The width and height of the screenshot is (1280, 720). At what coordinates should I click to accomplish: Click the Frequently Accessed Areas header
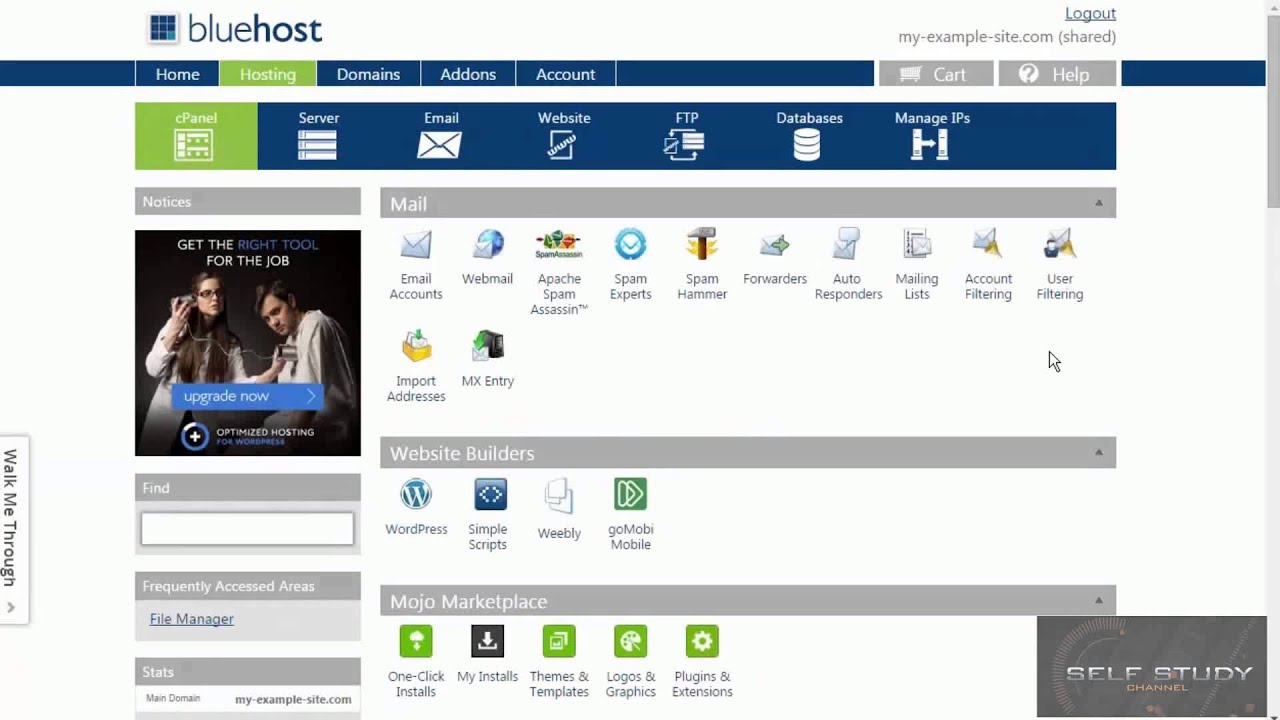pos(248,586)
